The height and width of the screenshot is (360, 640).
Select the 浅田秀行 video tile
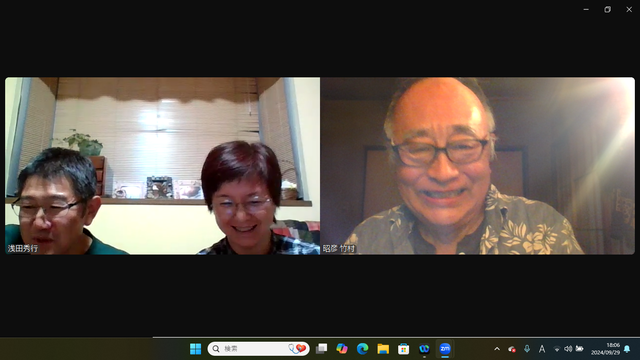(162, 166)
